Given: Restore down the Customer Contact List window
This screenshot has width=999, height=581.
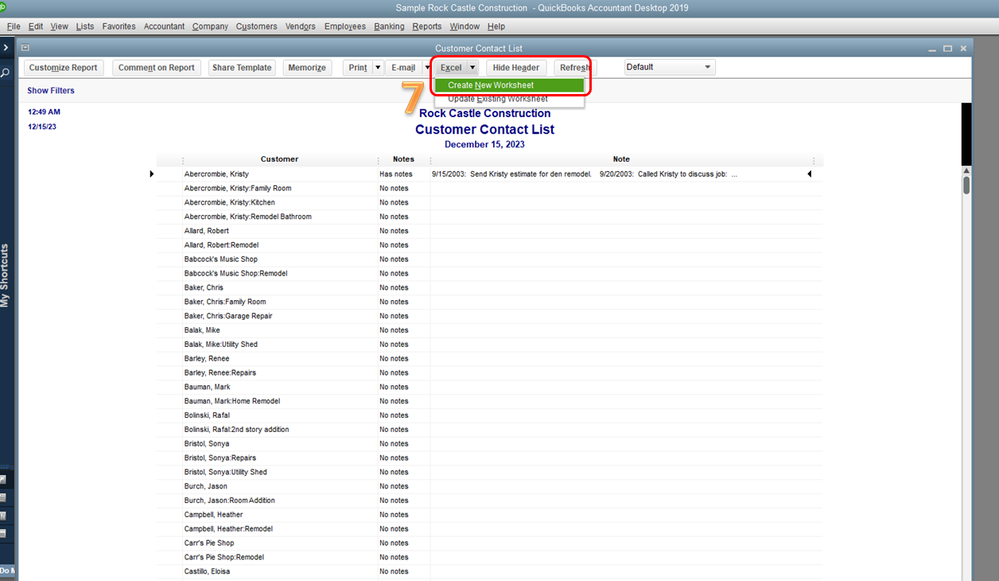Looking at the screenshot, I should coord(947,48).
